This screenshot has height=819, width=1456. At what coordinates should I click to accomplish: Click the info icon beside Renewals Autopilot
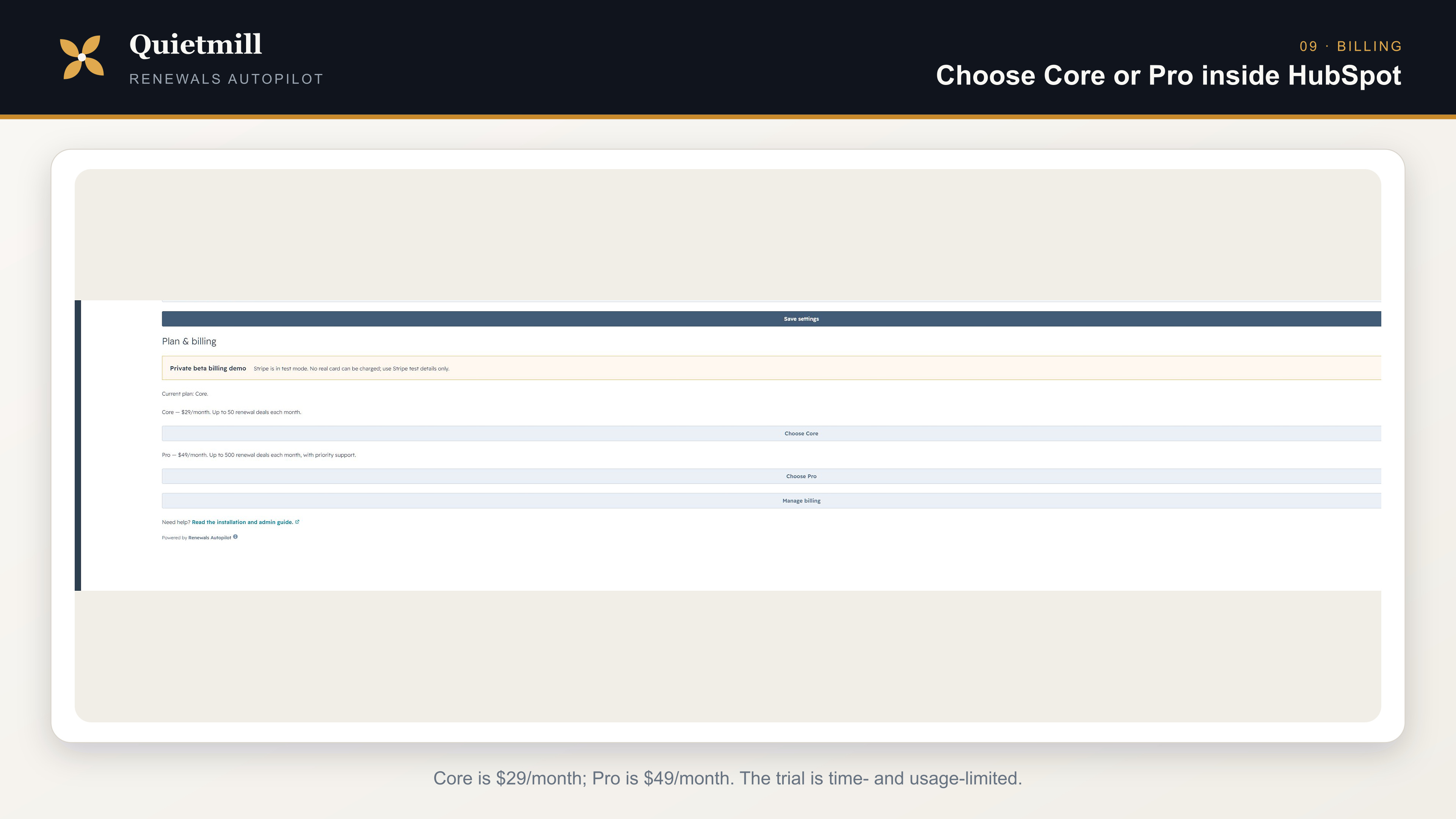[x=235, y=537]
